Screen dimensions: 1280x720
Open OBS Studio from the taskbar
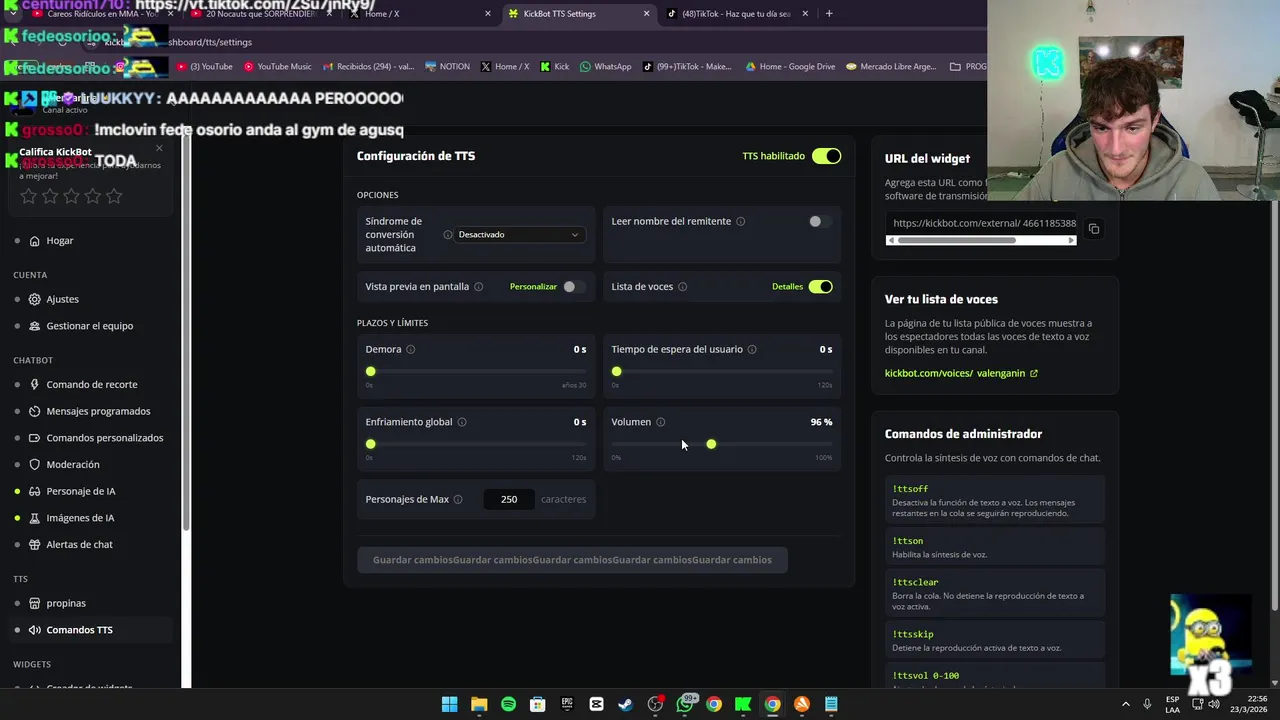655,704
